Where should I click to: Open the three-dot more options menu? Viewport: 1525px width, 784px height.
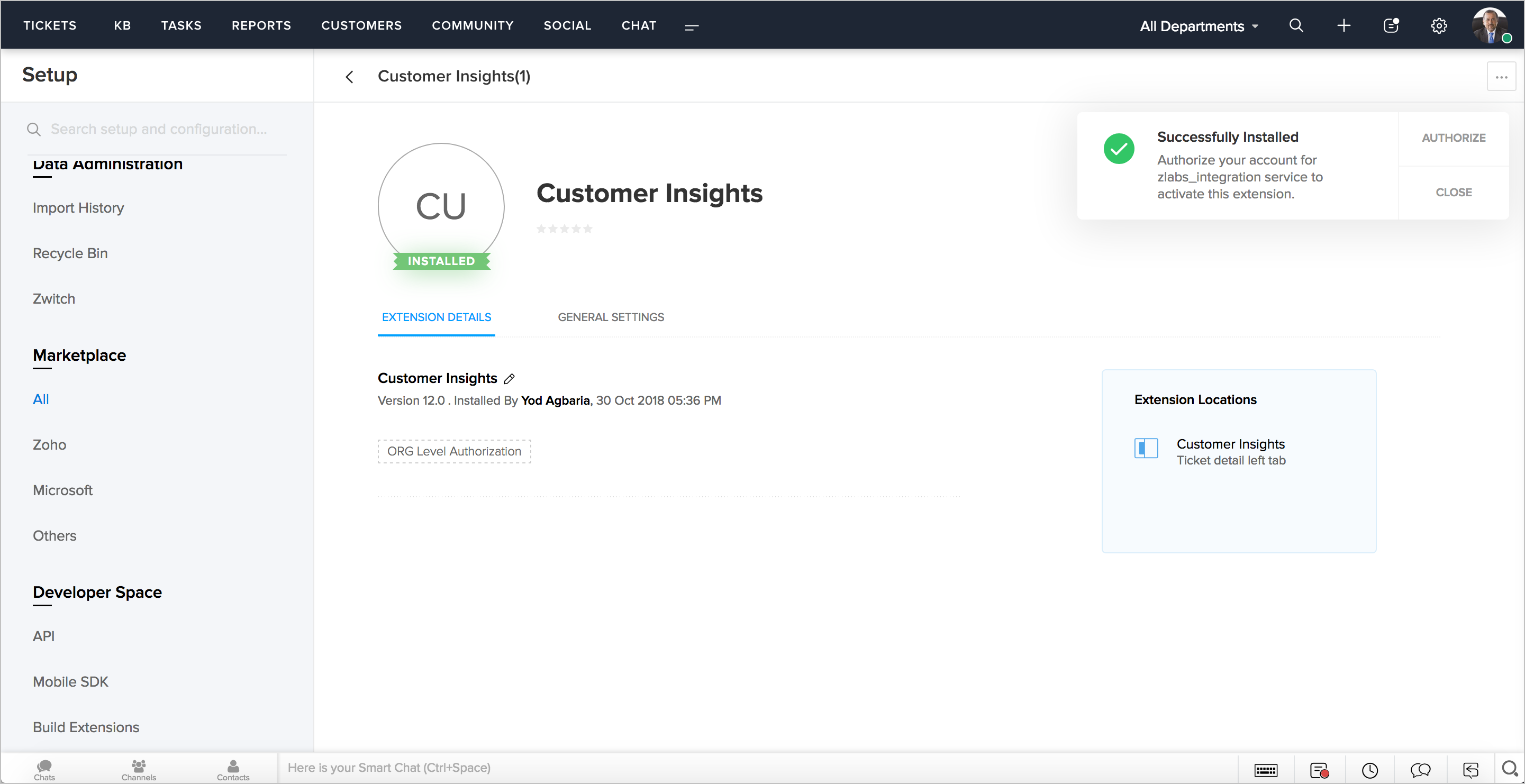1501,77
